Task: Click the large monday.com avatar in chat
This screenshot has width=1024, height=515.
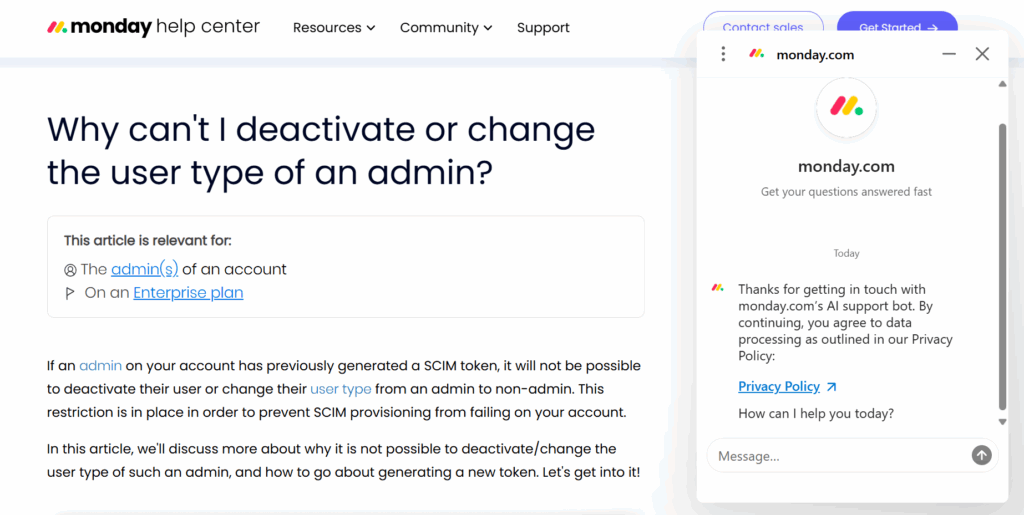Action: 846,107
